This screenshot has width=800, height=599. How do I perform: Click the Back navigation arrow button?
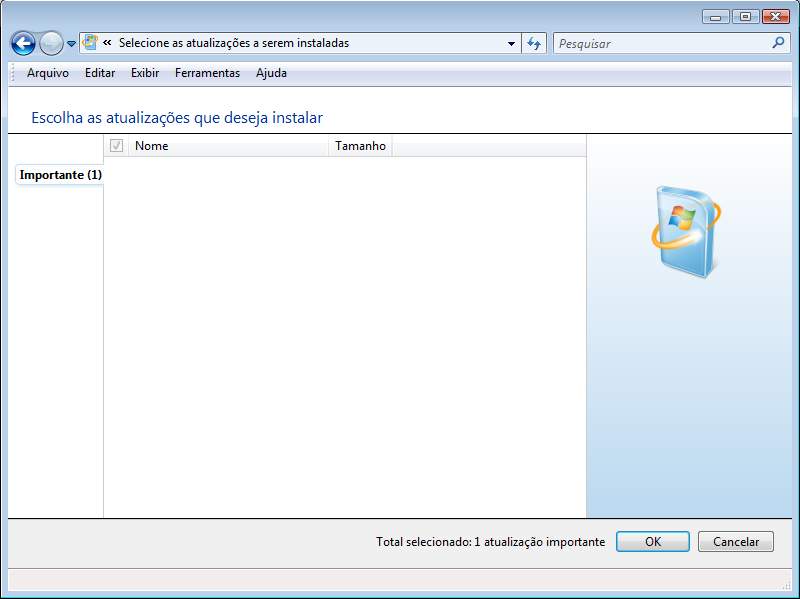coord(23,43)
